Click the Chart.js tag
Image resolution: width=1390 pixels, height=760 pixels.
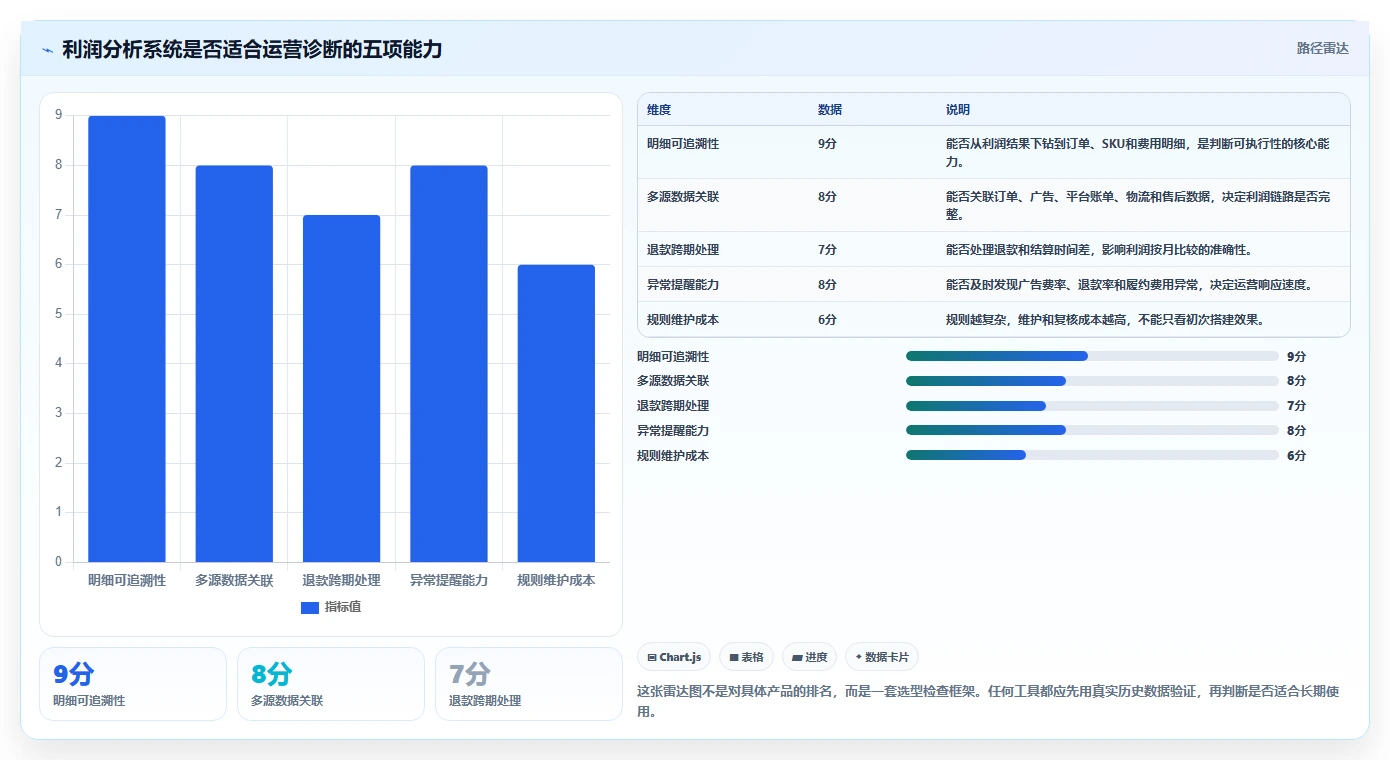click(674, 657)
